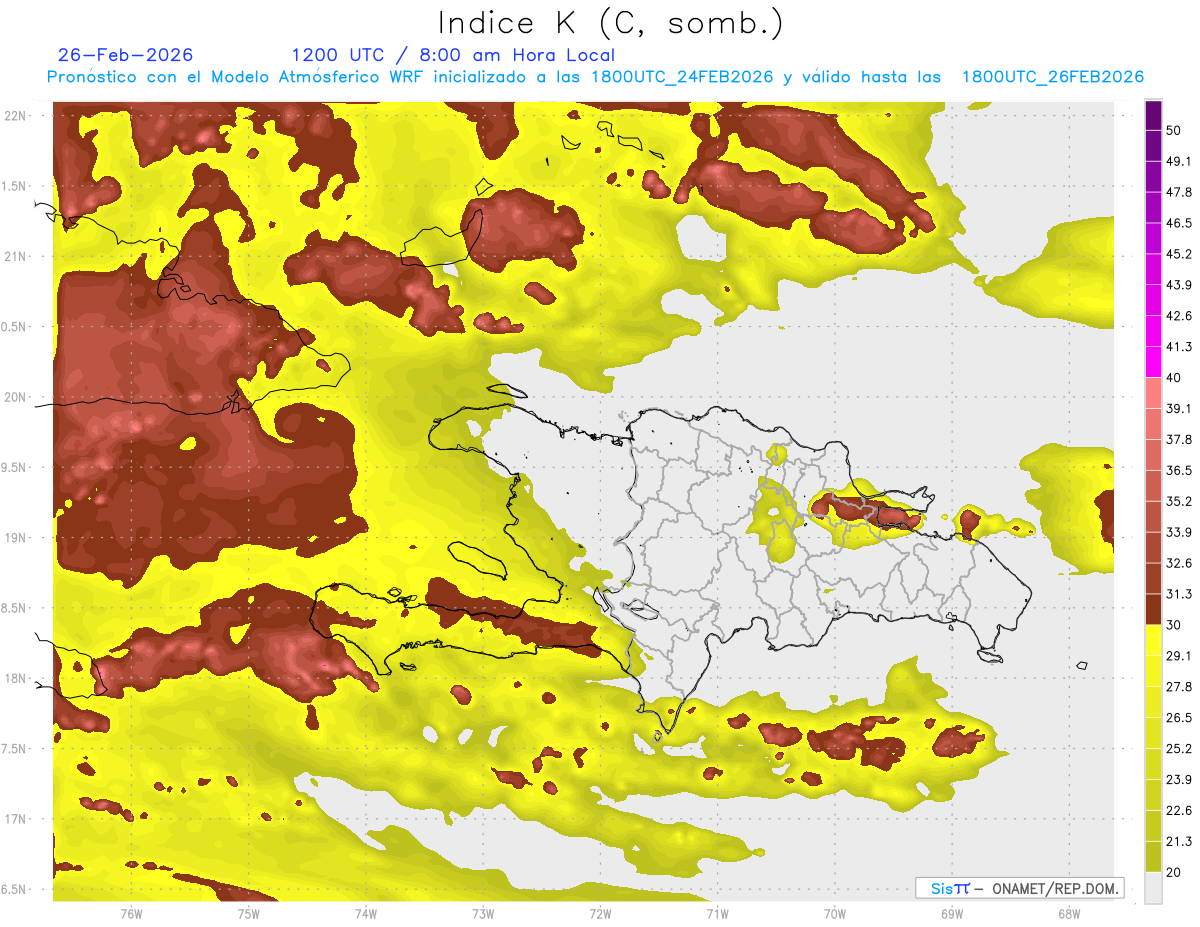Click the colorbar label "40"
Screen dimensions: 1200x927
(1175, 378)
